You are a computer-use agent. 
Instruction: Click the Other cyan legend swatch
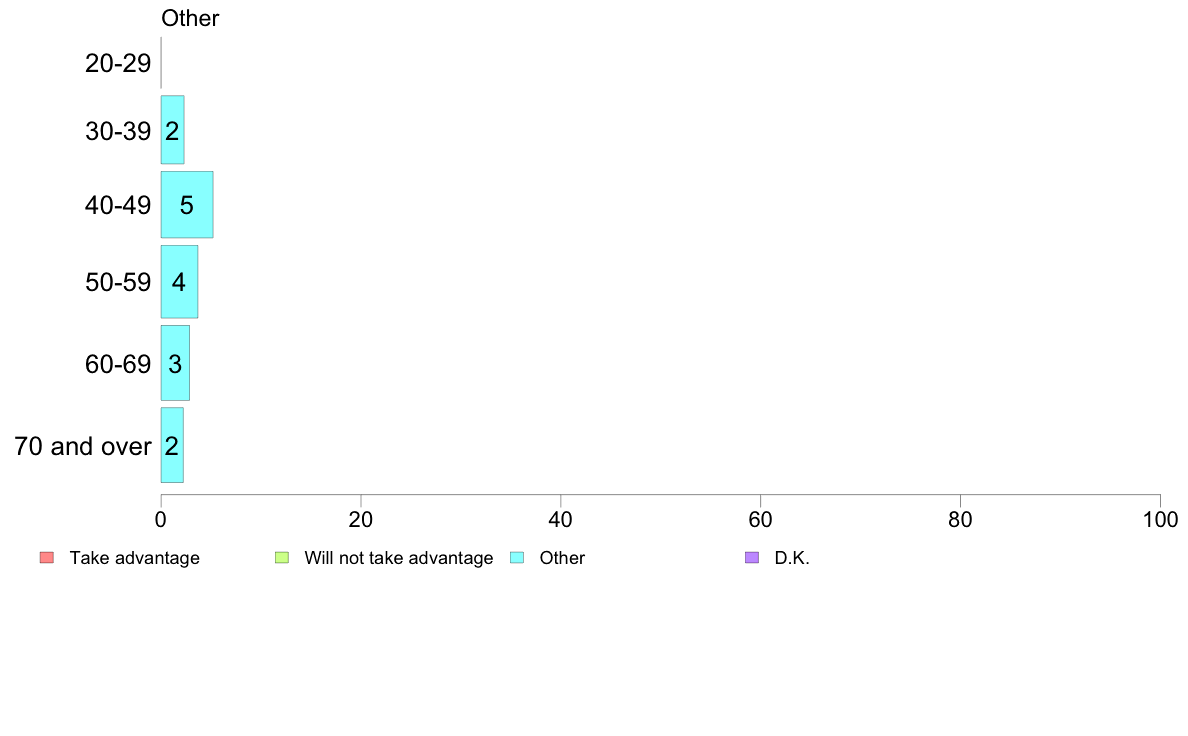click(x=517, y=558)
